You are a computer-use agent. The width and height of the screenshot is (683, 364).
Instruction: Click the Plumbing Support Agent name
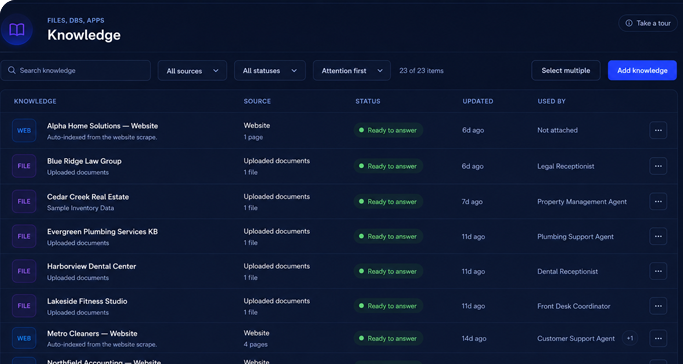coord(575,237)
